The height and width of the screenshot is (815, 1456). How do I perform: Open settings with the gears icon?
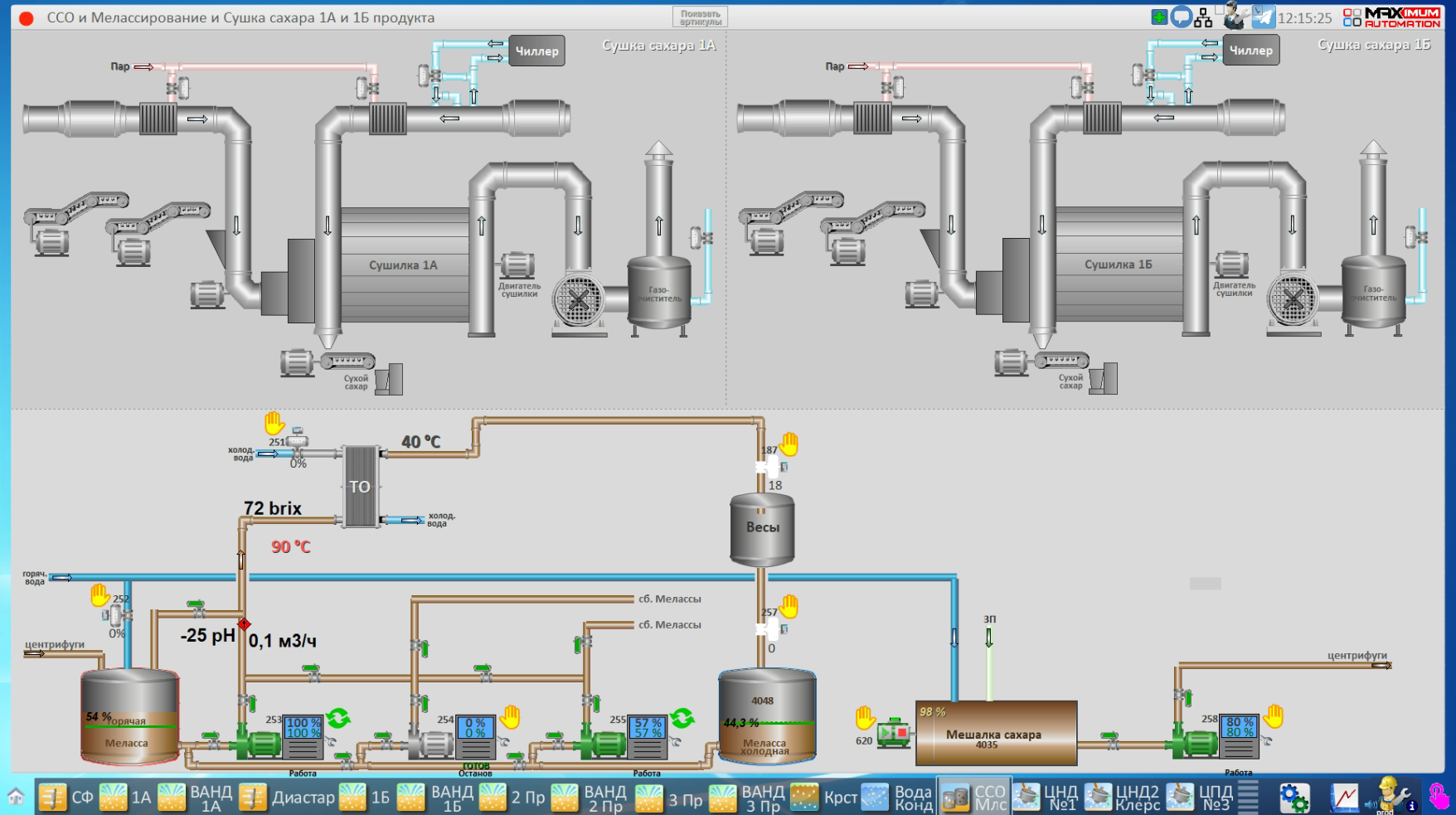click(1293, 798)
